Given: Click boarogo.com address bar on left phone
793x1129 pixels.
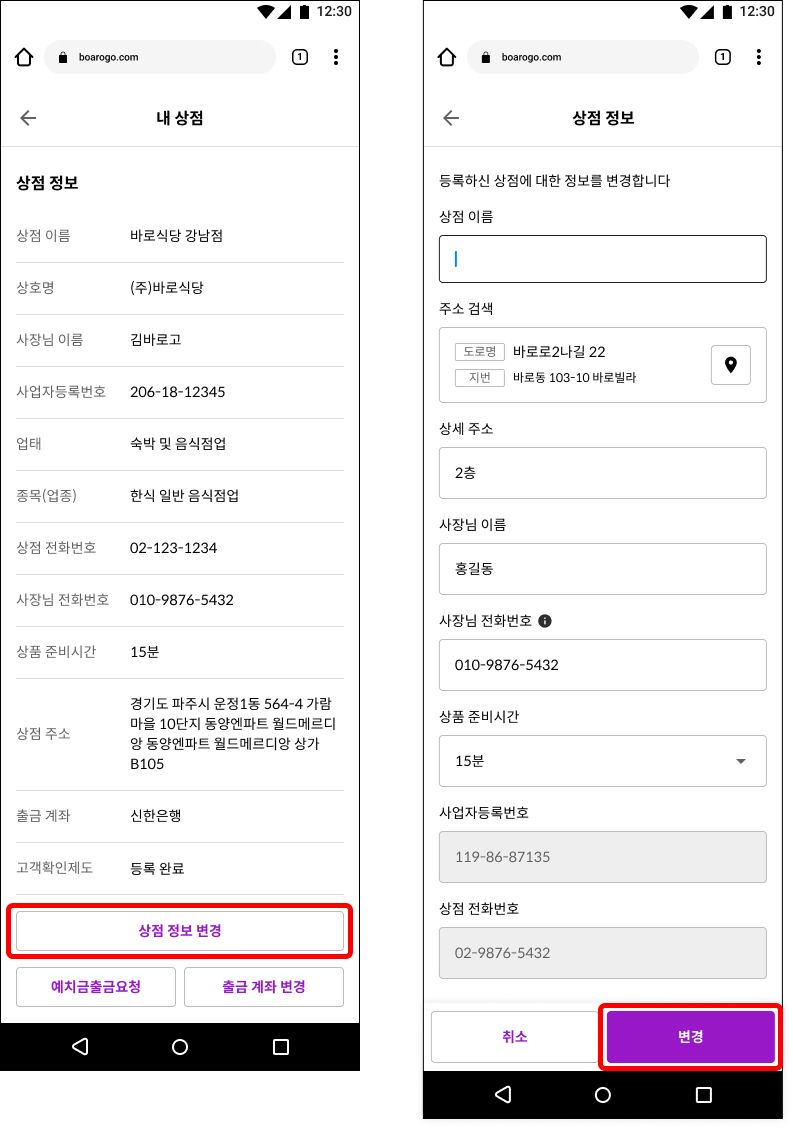Looking at the screenshot, I should point(160,57).
